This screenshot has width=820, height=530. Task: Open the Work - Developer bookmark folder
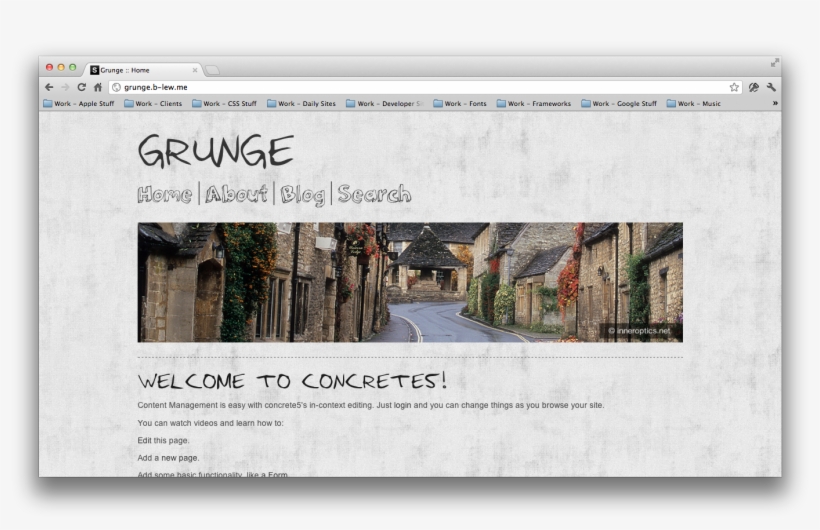(x=384, y=104)
